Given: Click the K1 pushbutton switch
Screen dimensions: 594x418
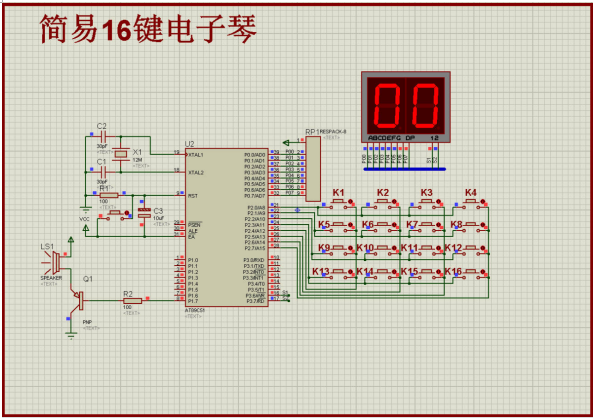Looking at the screenshot, I should click(x=338, y=204).
